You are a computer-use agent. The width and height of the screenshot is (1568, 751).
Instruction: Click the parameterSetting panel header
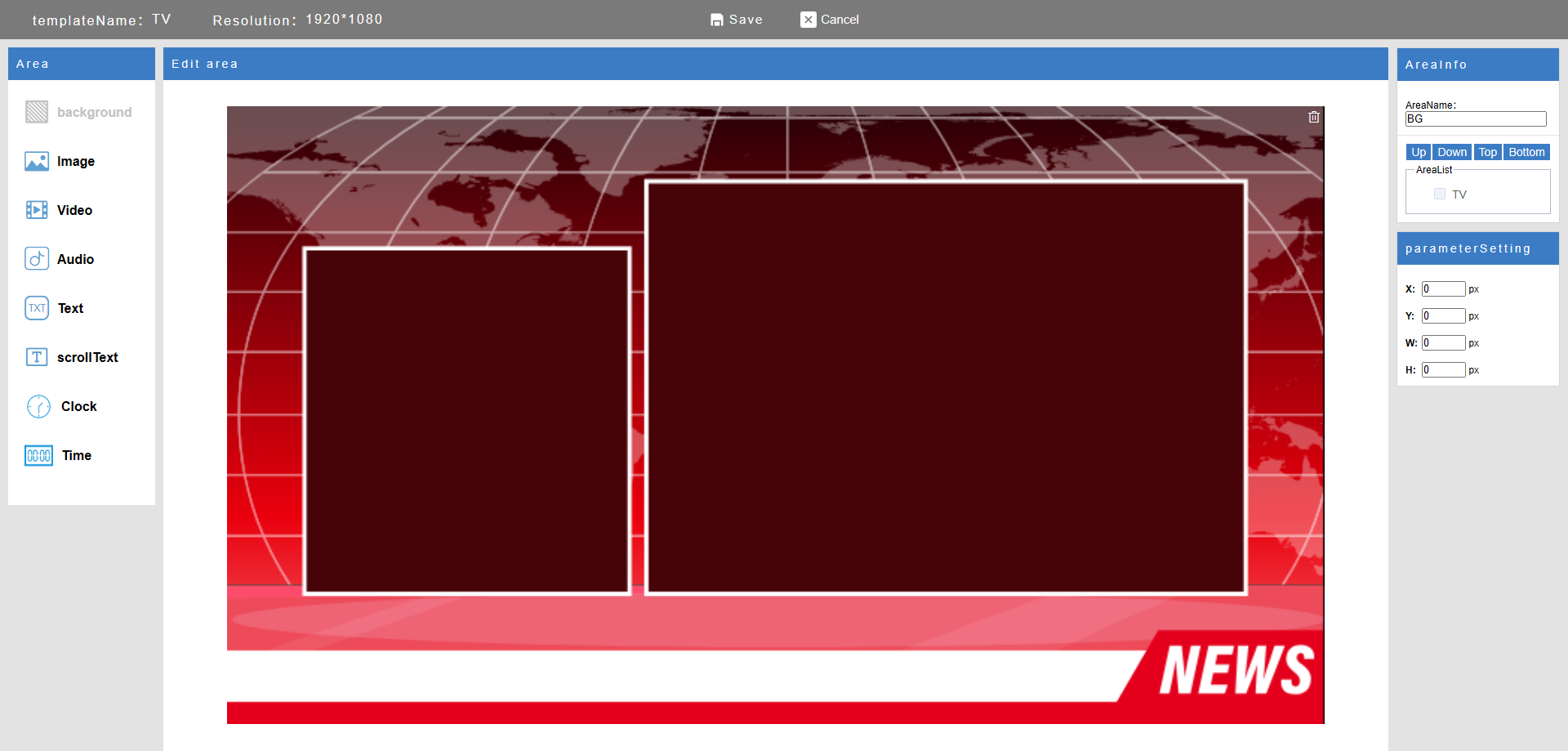(1477, 248)
